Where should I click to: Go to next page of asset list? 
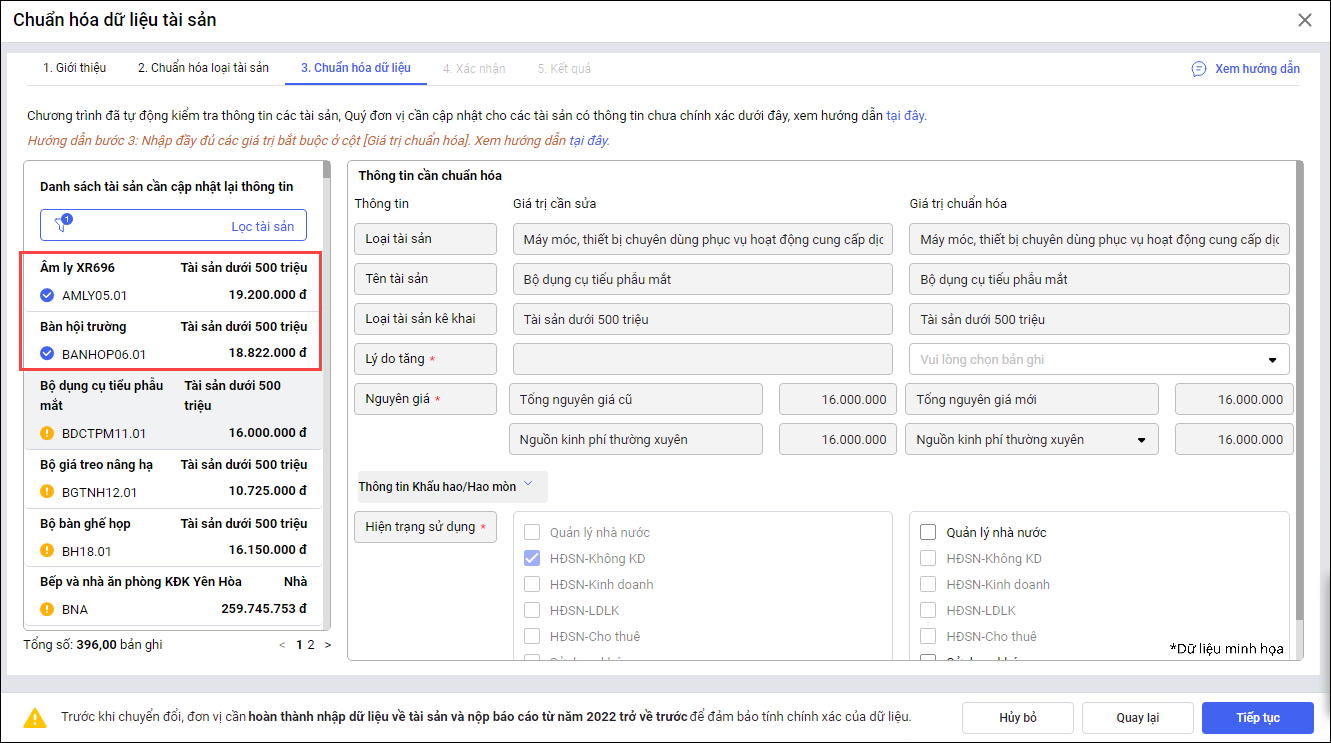[328, 645]
